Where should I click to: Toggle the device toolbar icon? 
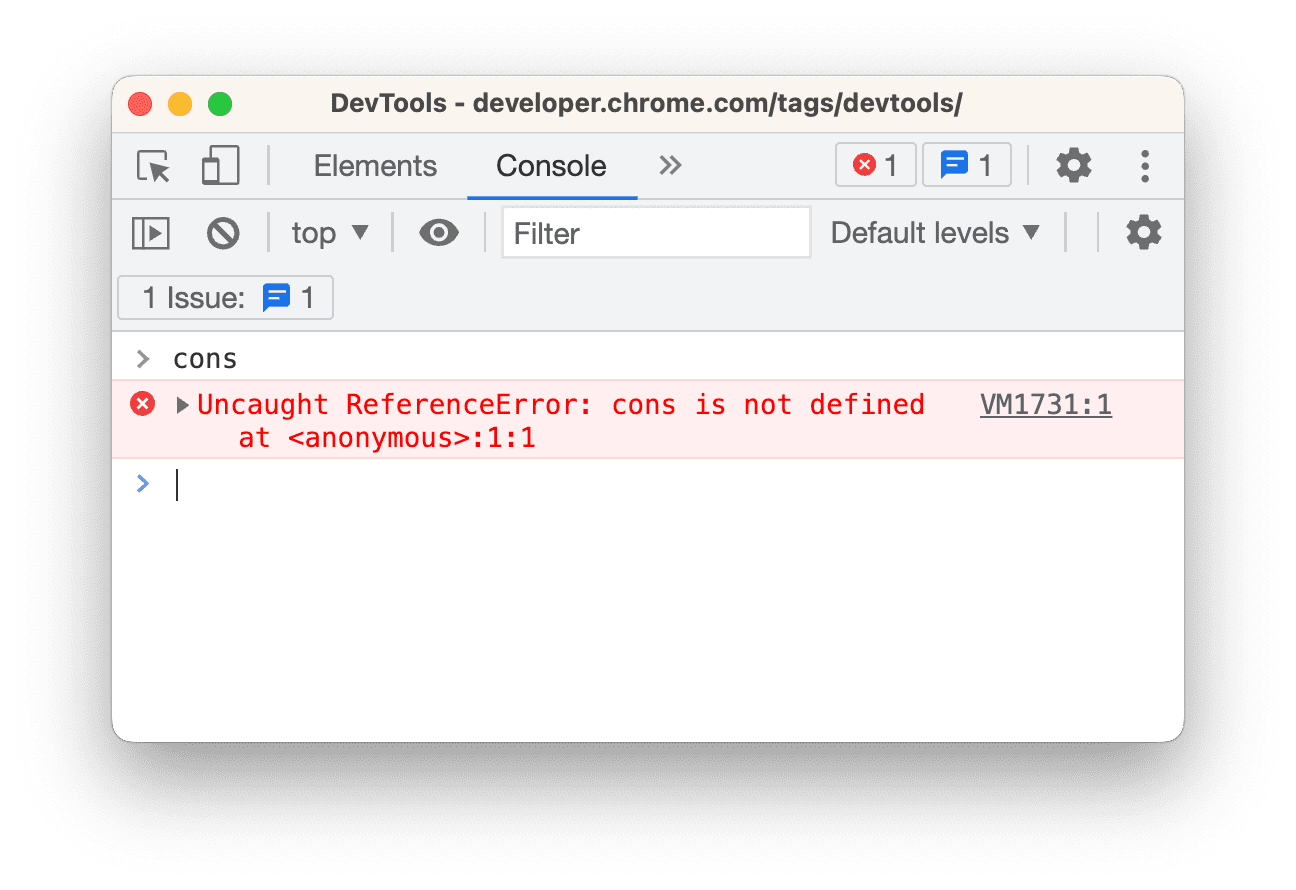220,166
